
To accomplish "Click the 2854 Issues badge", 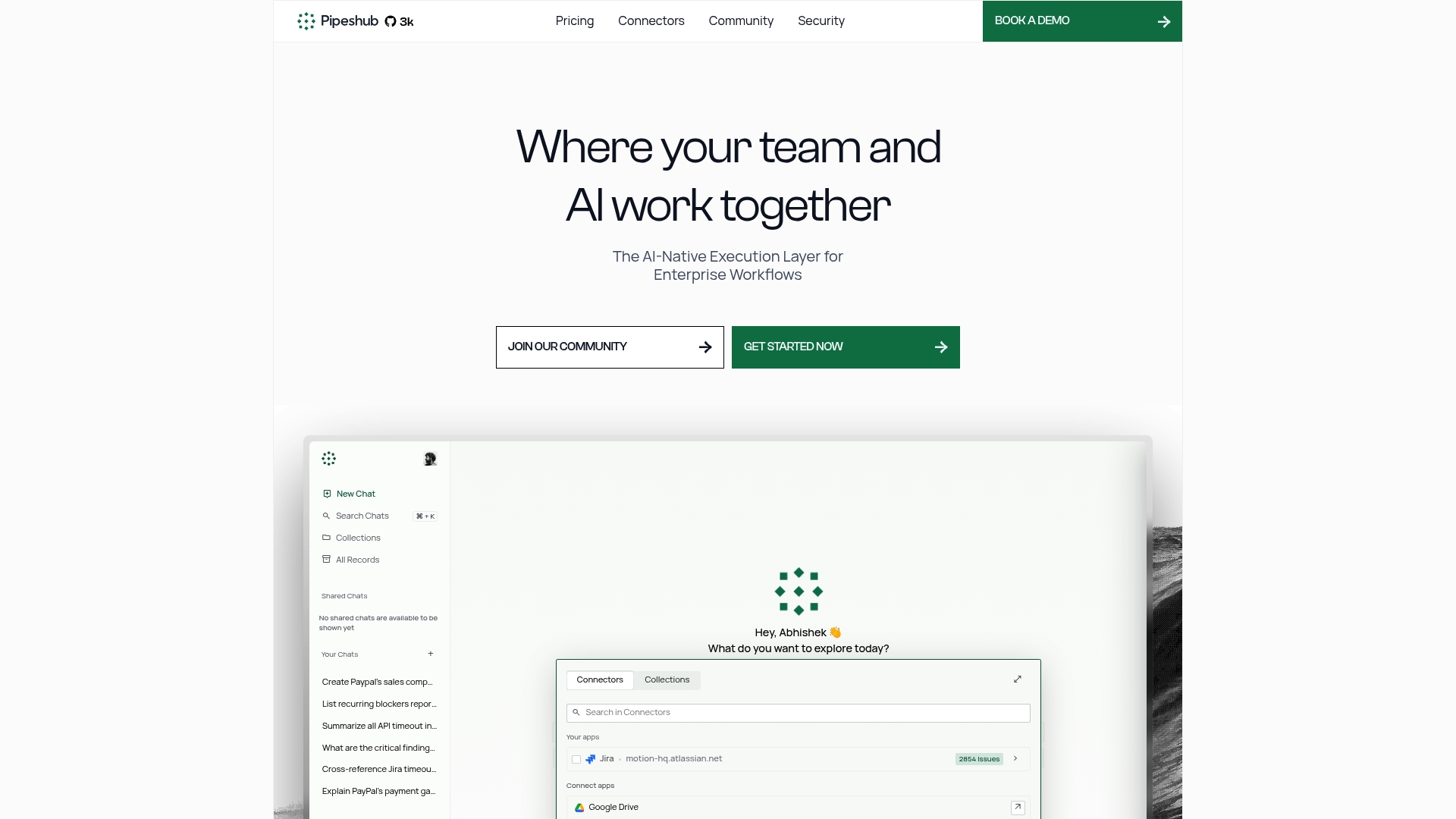I will 979,759.
